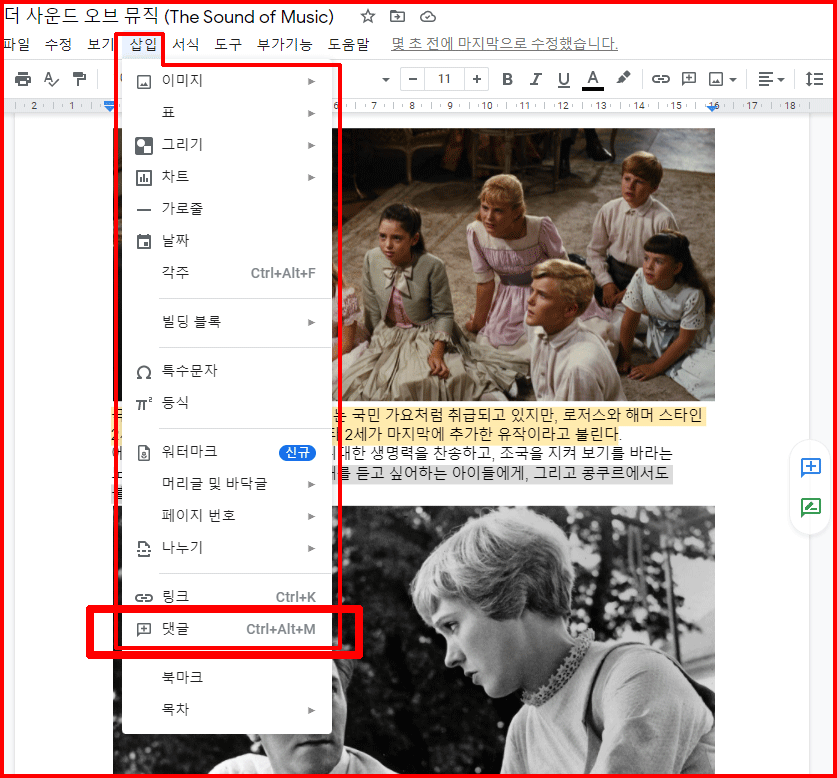This screenshot has height=778, width=837.
Task: Insert link from the toolbar link icon
Action: [660, 79]
